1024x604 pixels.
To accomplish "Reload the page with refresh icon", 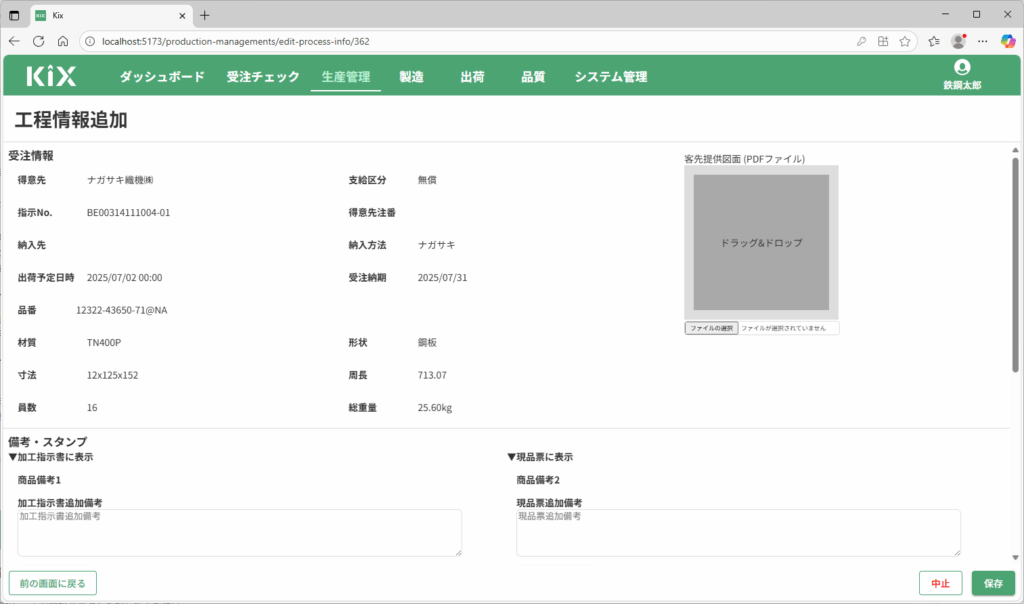I will coord(39,41).
